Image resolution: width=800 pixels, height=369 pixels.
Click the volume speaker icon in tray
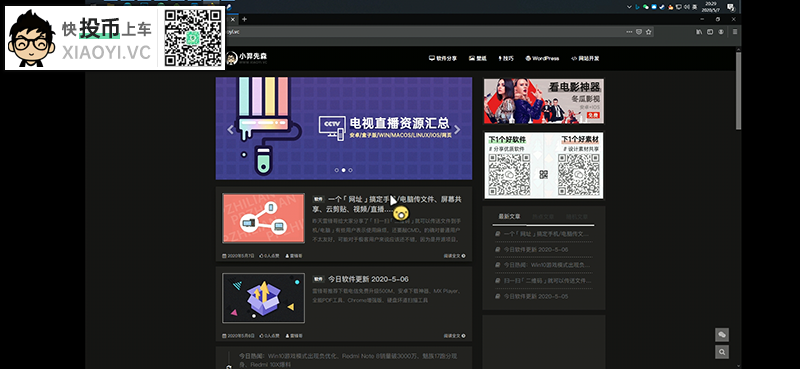click(688, 7)
